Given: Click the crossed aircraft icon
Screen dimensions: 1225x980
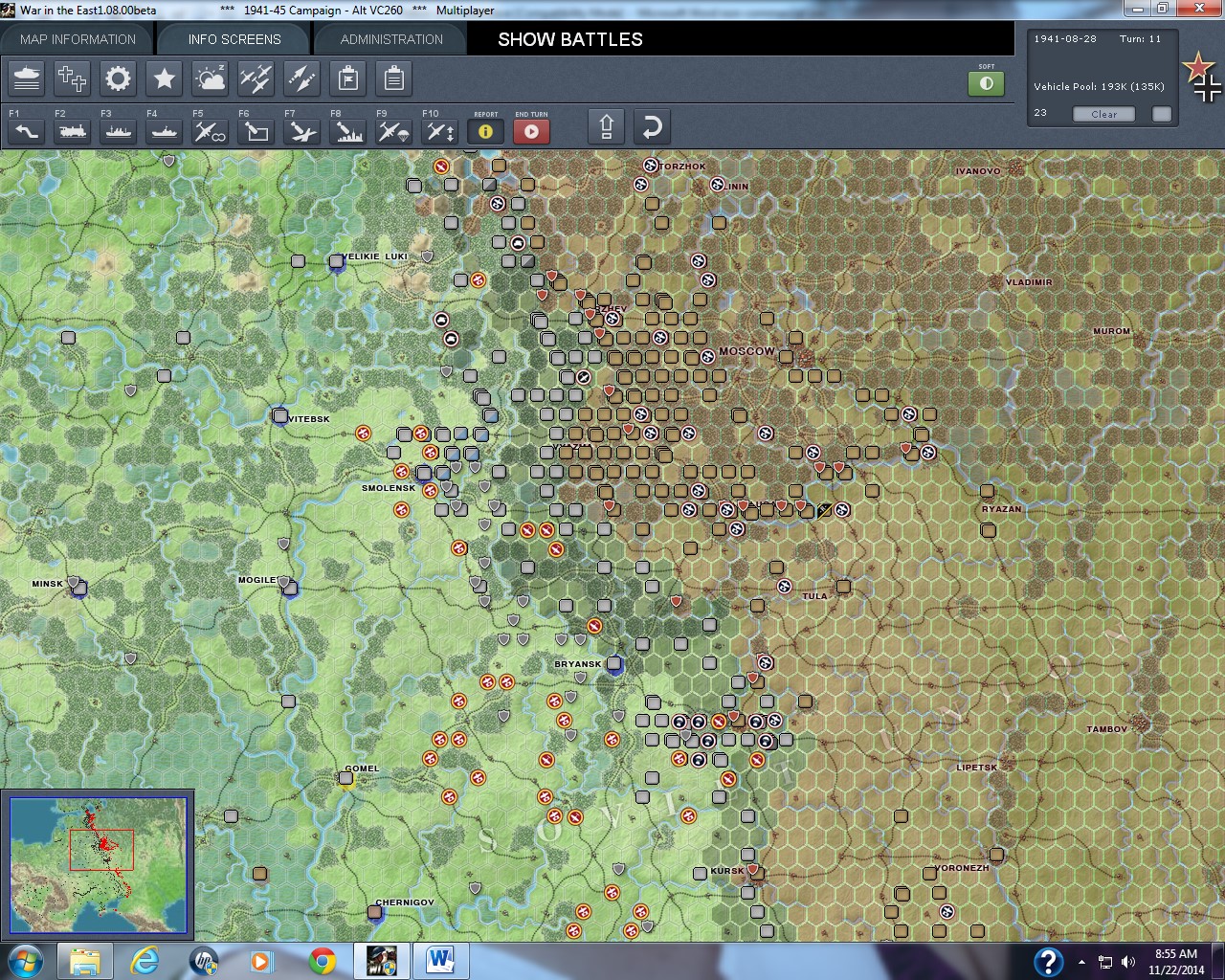Looking at the screenshot, I should pyautogui.click(x=256, y=78).
